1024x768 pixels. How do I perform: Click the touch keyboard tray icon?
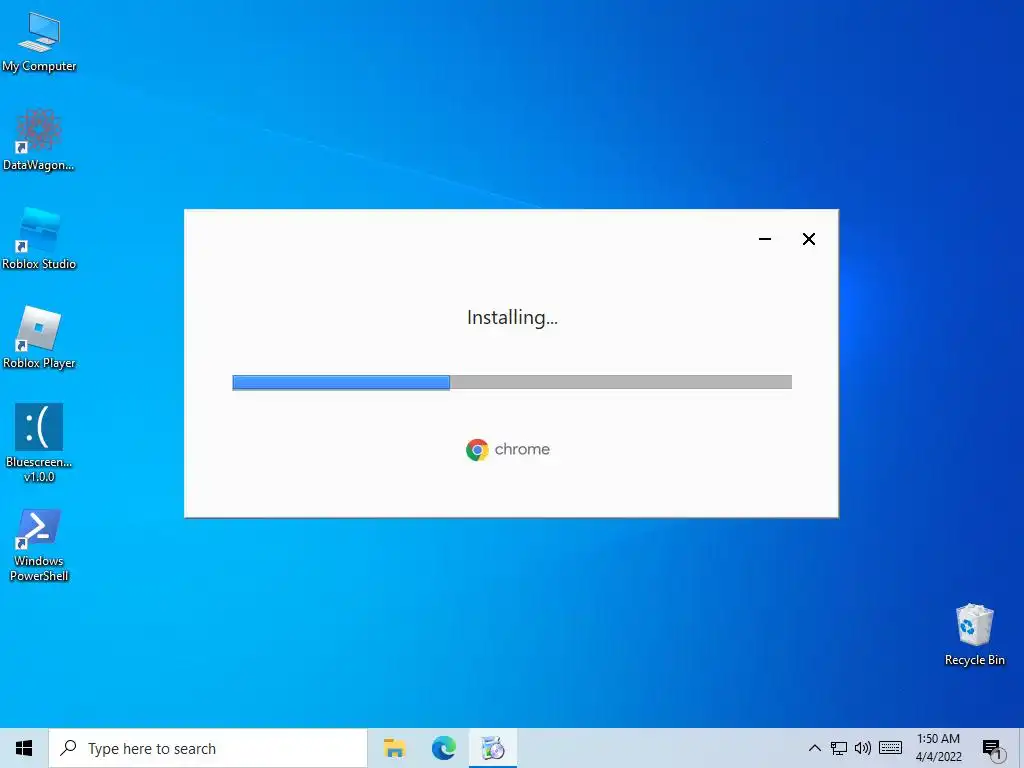pos(890,748)
